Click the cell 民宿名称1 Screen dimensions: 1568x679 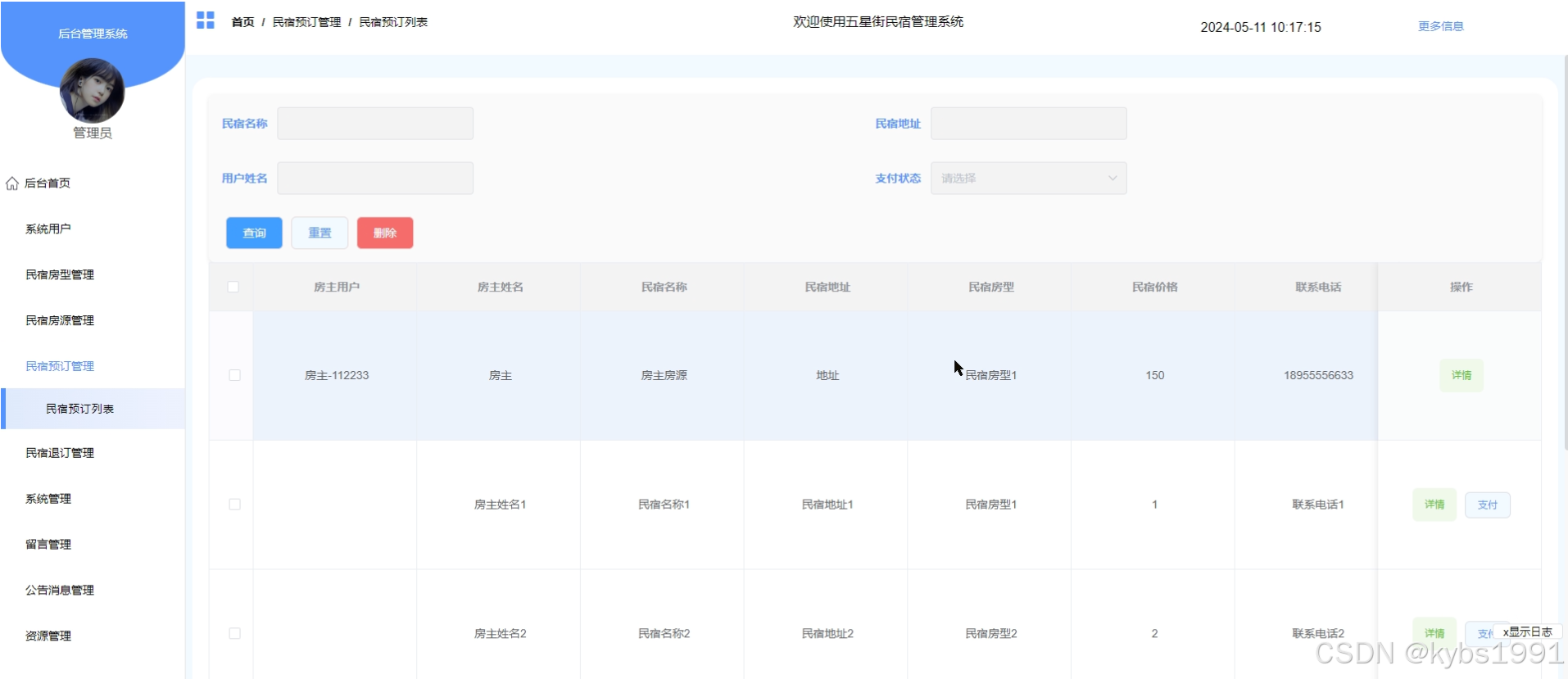(664, 505)
